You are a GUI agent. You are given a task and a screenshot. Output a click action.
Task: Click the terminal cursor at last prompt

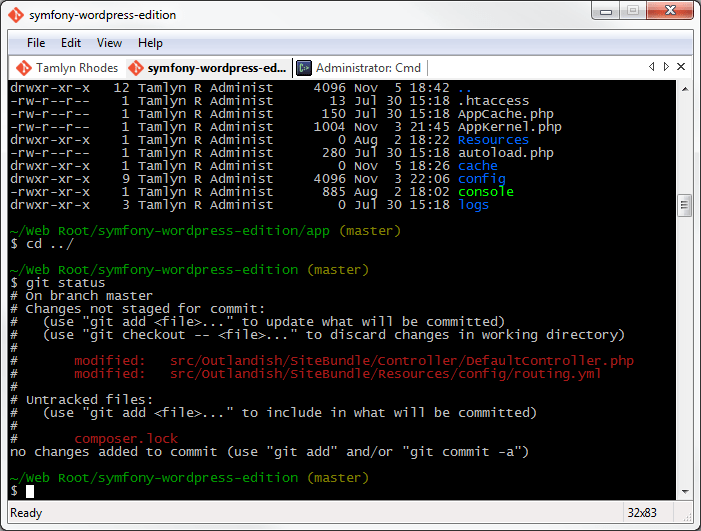(x=30, y=491)
